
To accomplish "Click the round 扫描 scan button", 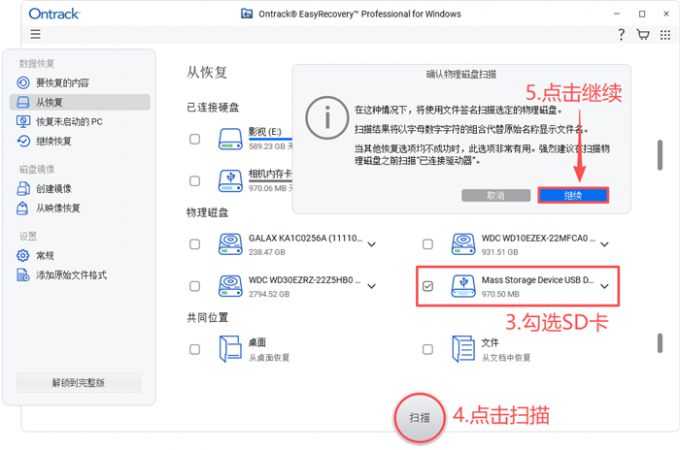I will click(x=419, y=418).
